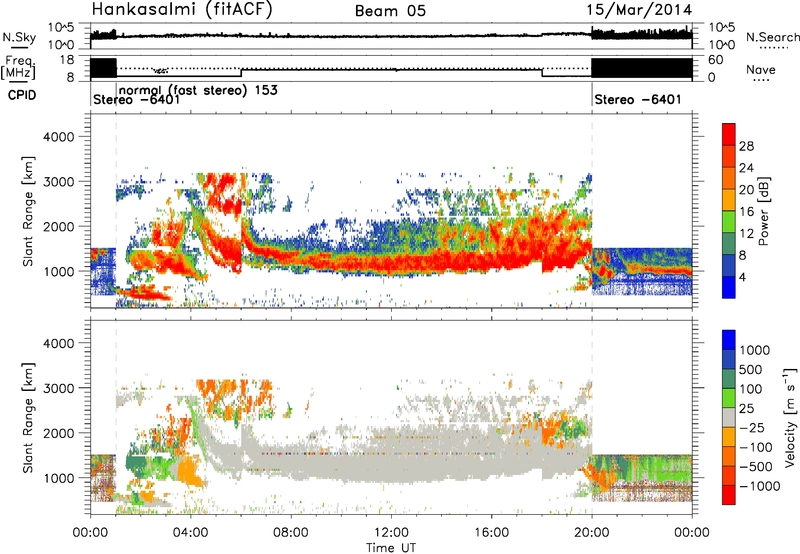Screen dimensions: 800x554
Task: Click the 16:00 time tick label
Action: pyautogui.click(x=491, y=533)
